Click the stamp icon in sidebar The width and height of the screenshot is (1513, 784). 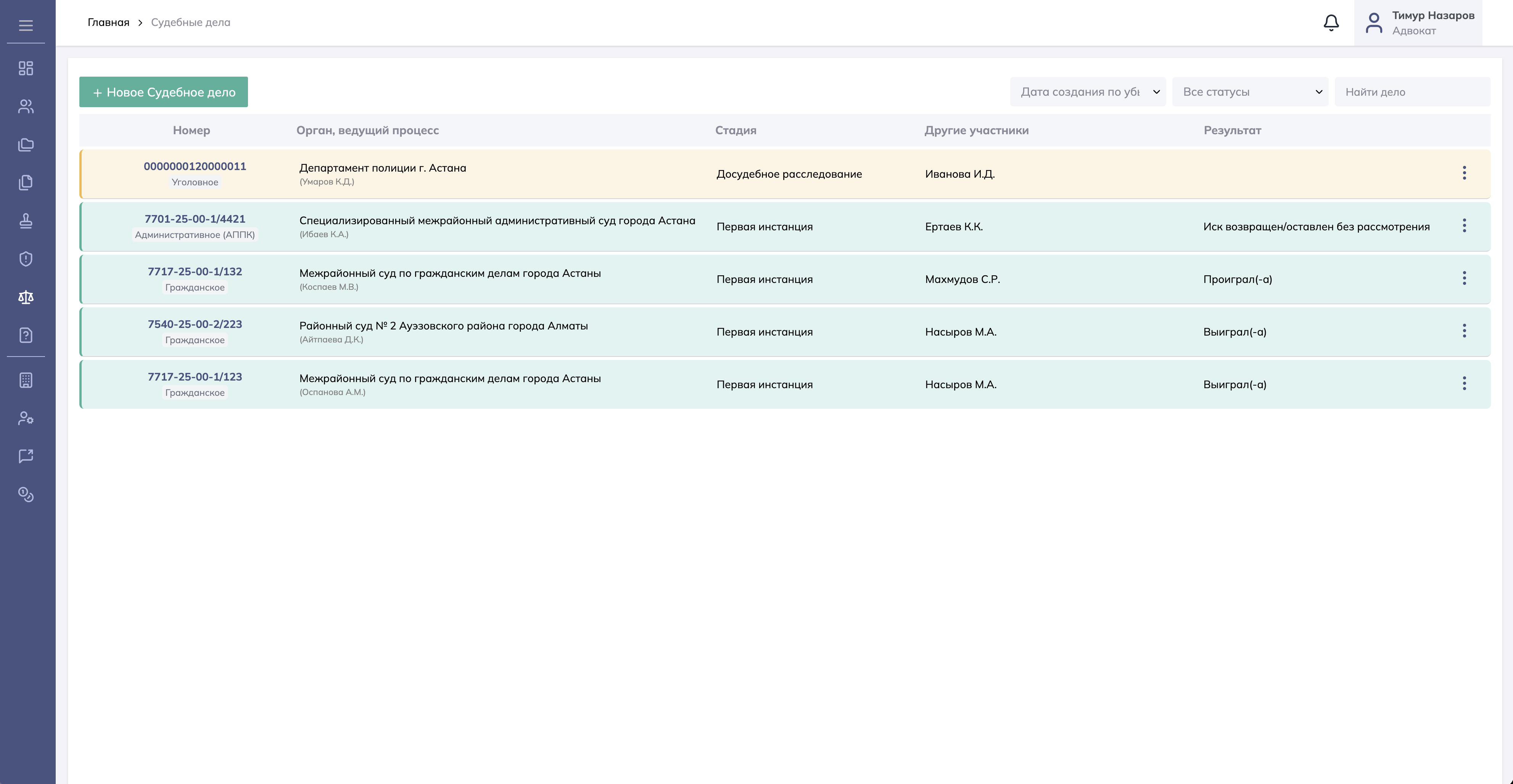point(26,221)
